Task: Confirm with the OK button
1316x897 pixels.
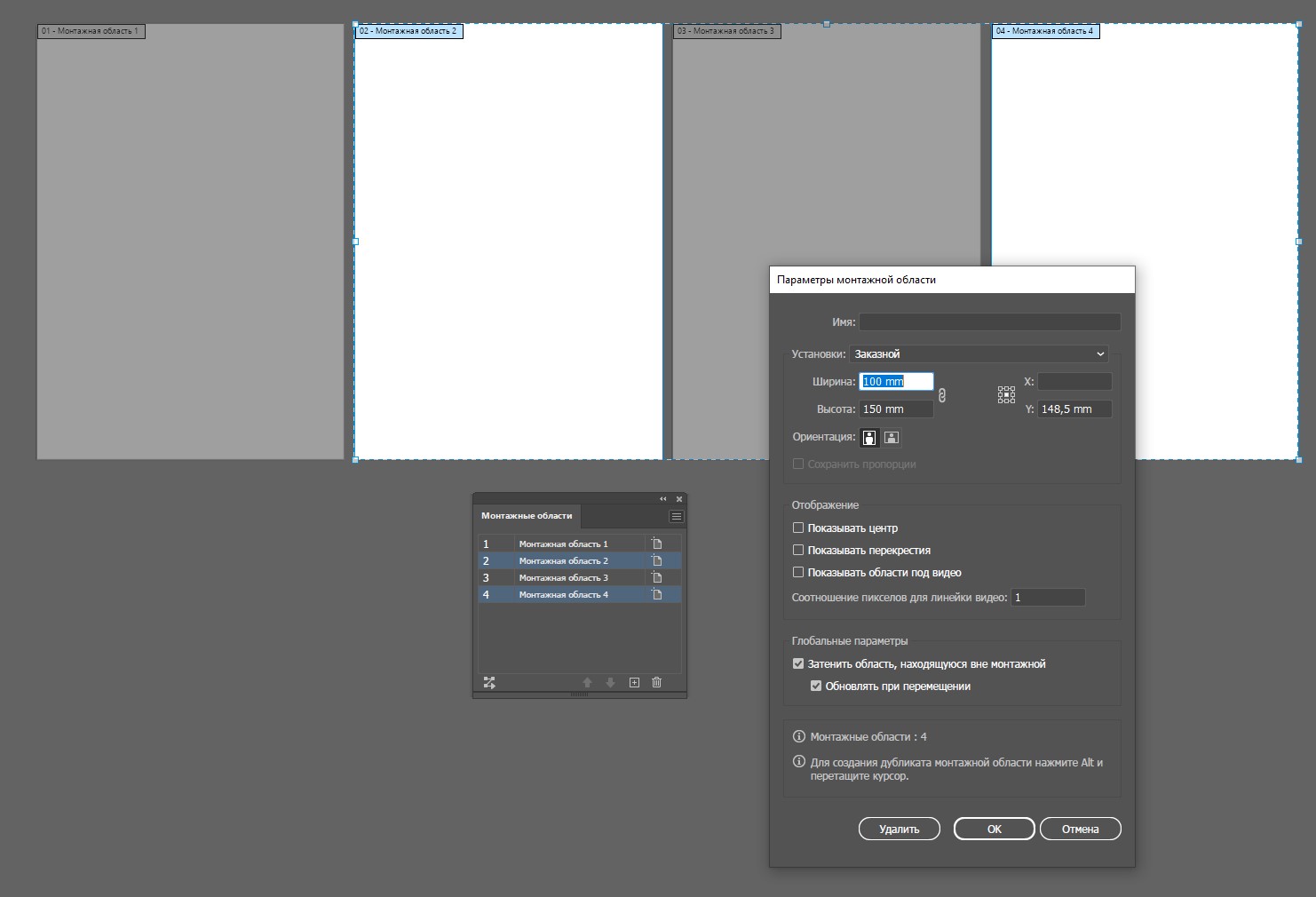Action: (995, 829)
